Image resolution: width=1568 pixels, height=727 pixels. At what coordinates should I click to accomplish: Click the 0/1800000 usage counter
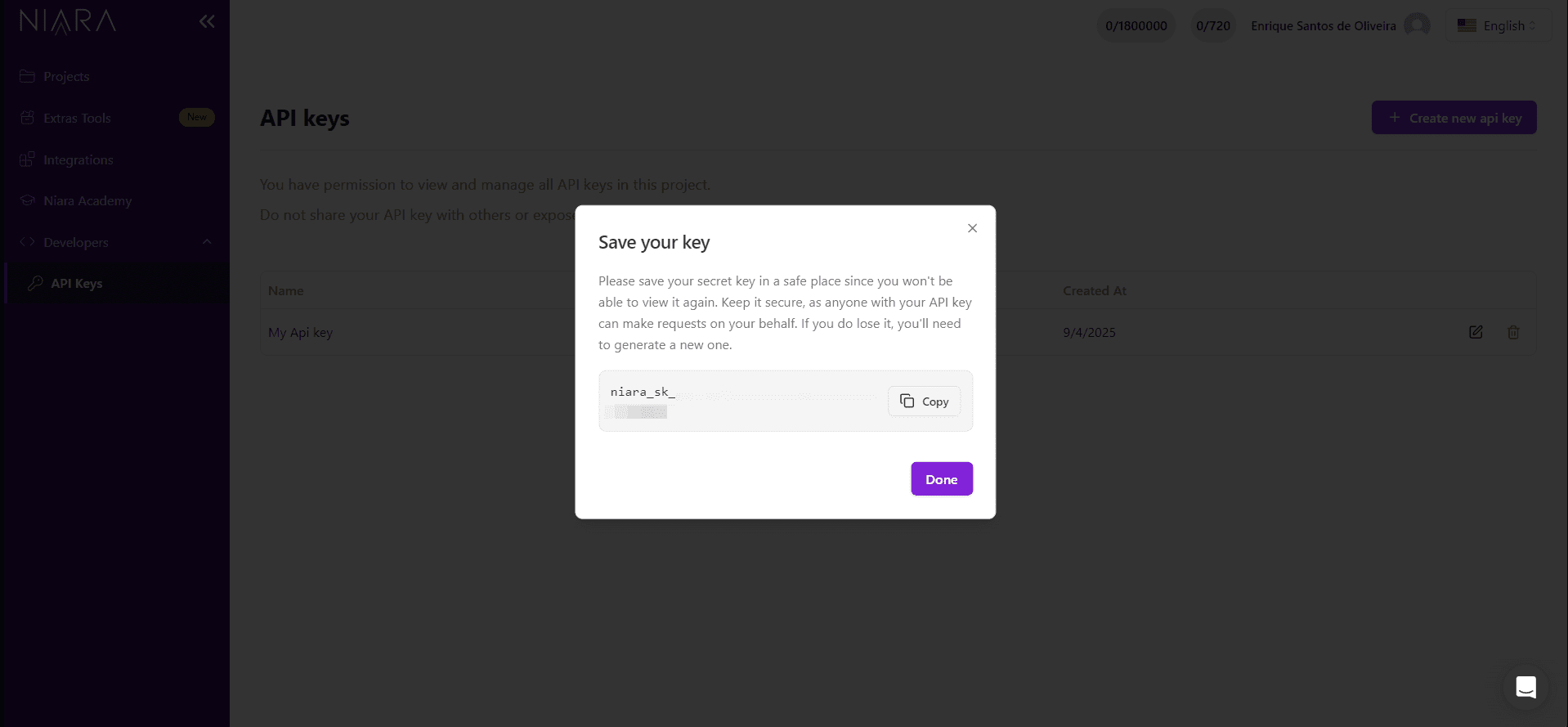pyautogui.click(x=1136, y=25)
